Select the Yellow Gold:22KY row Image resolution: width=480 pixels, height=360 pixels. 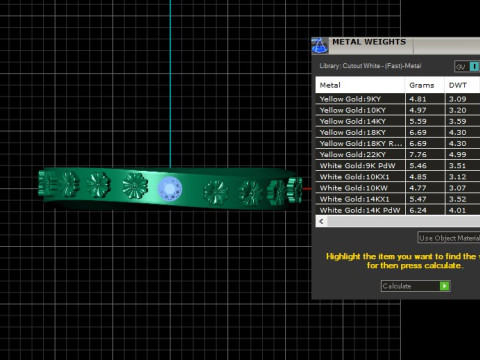pyautogui.click(x=398, y=155)
